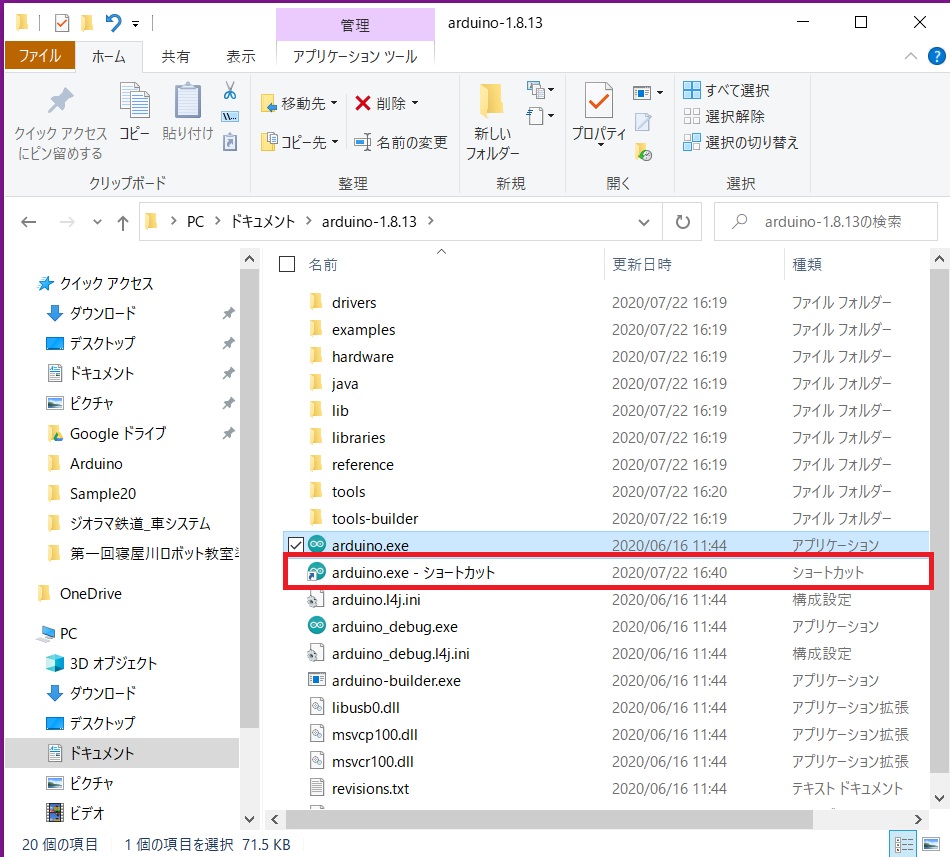Open the Google ドライブ quick access item
Screen dimensions: 950x857
coord(118,434)
